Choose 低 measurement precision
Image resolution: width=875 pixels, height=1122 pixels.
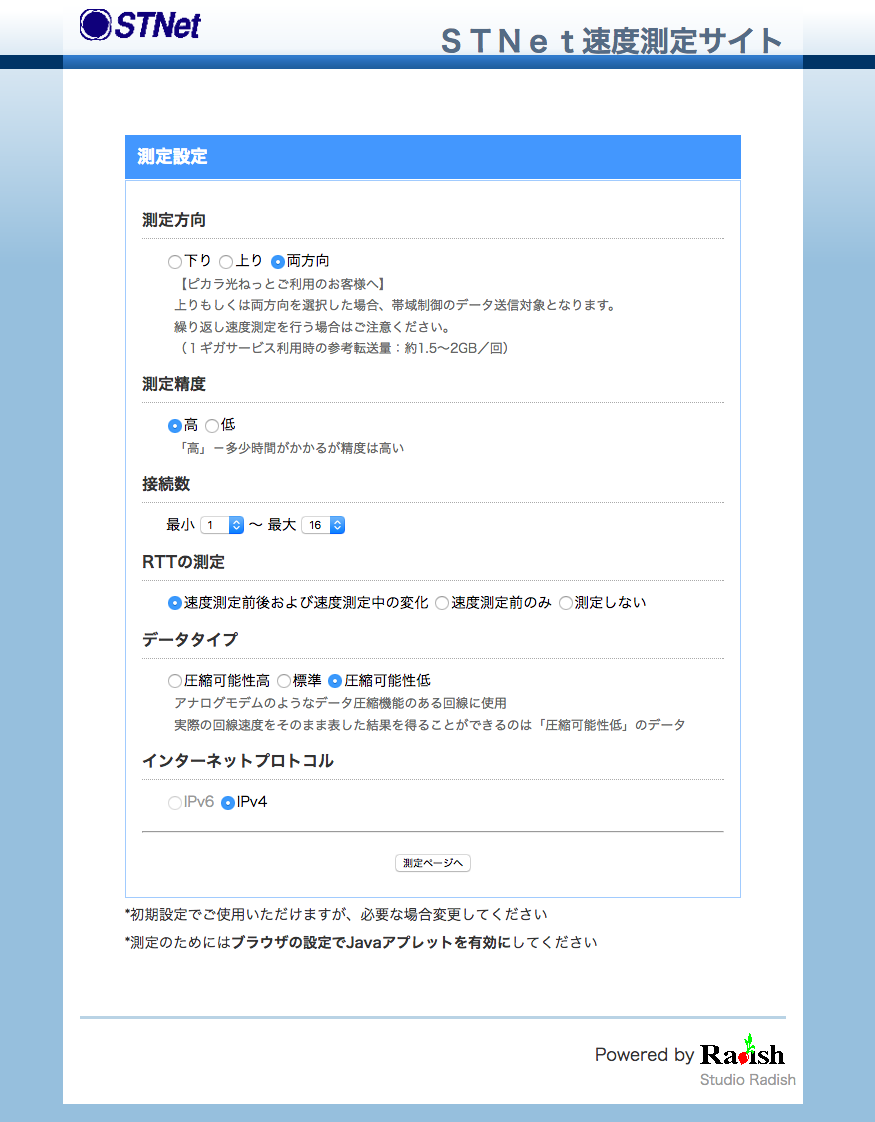(x=212, y=426)
